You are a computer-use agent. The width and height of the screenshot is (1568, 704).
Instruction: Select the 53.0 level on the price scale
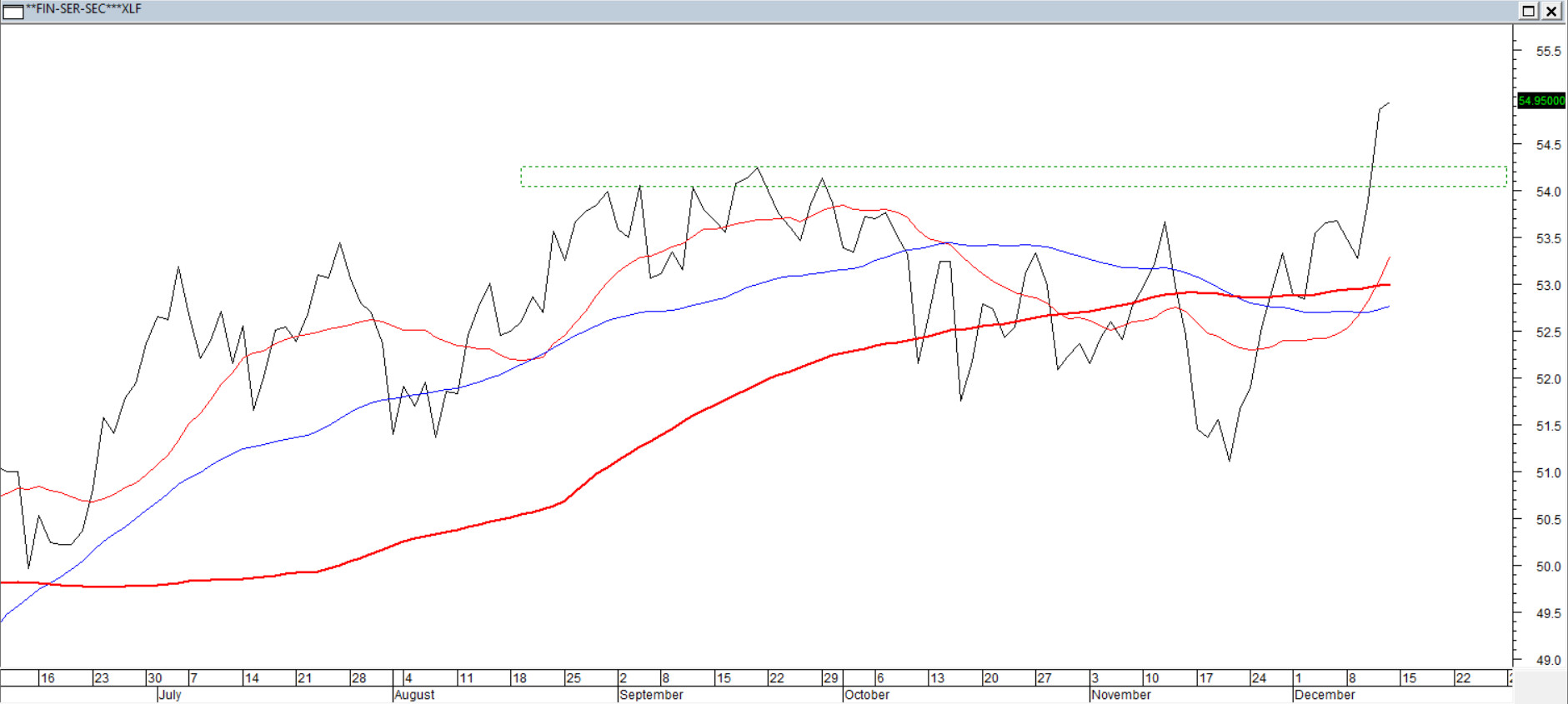[x=1548, y=286]
